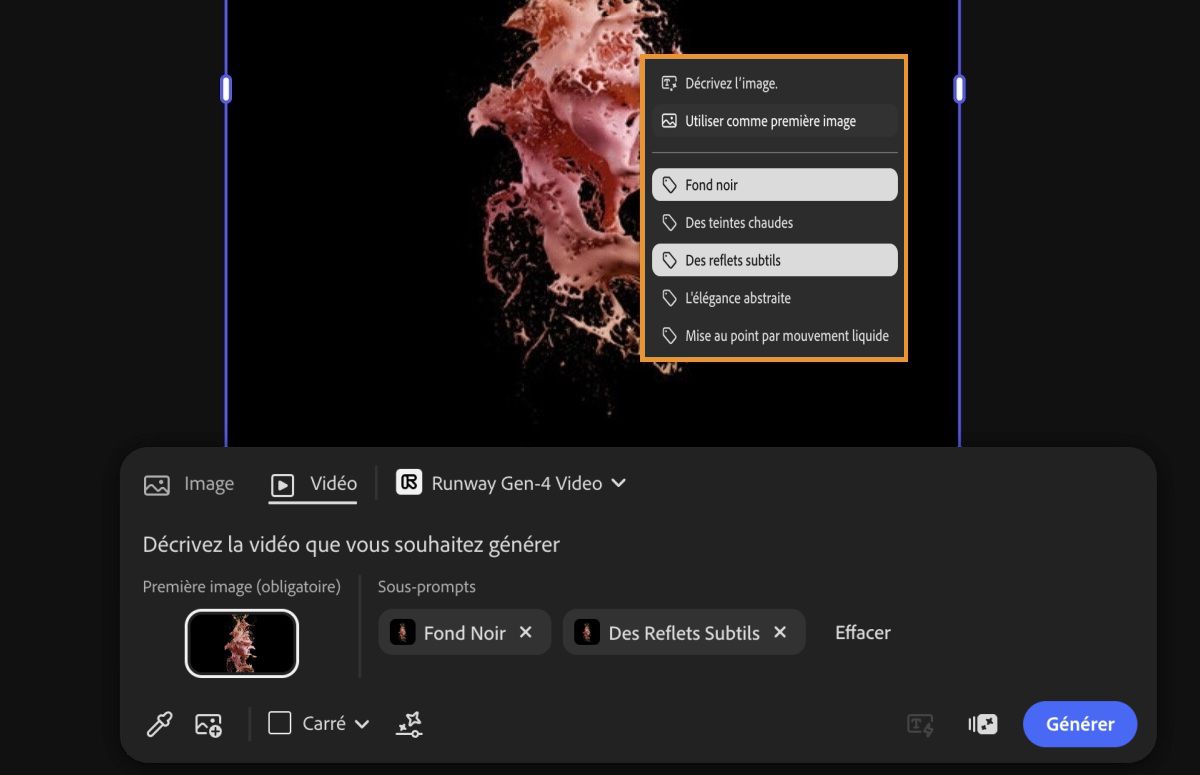Click the add image reference icon
Image resolution: width=1200 pixels, height=775 pixels.
tap(208, 724)
